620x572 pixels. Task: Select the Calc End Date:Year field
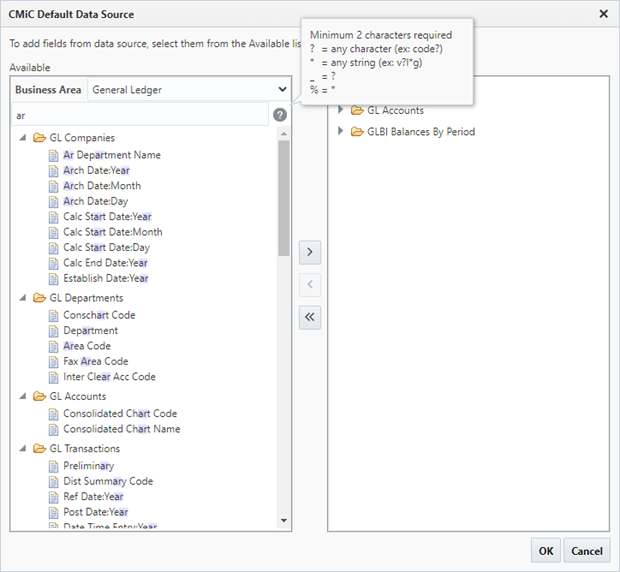click(105, 263)
